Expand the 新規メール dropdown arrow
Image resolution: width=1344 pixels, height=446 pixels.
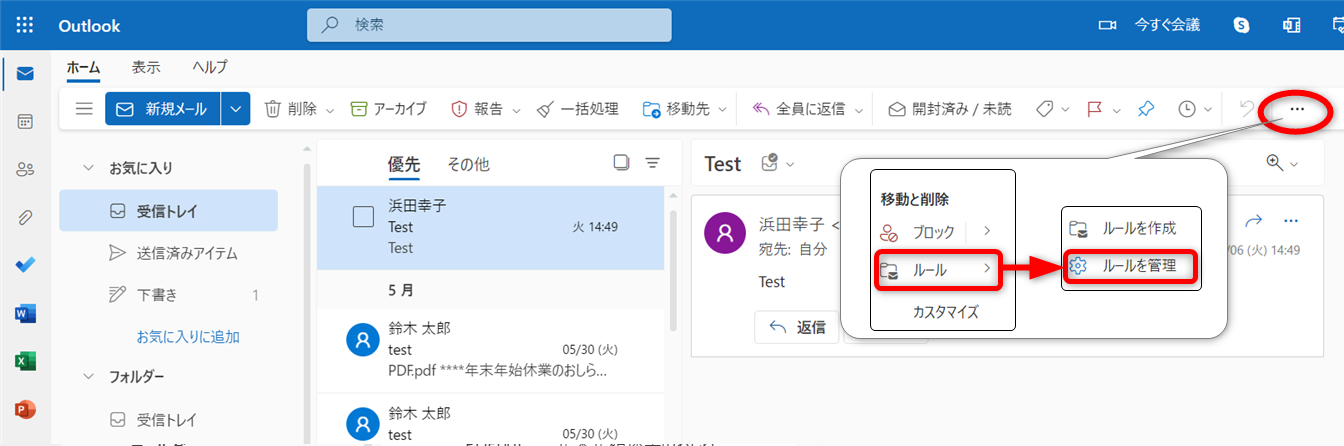click(236, 109)
